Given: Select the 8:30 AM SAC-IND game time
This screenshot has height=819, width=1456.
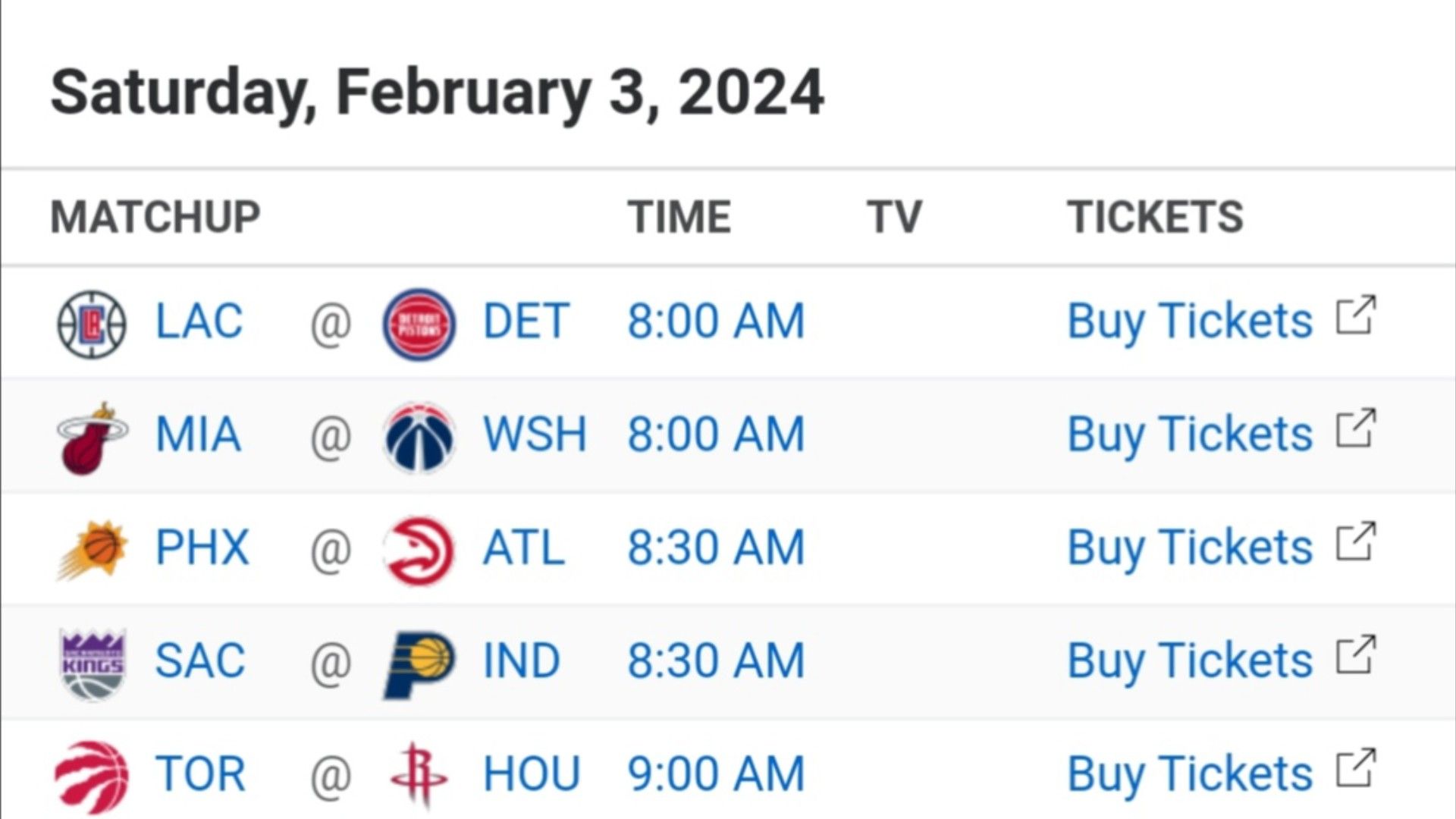Looking at the screenshot, I should pyautogui.click(x=716, y=661).
